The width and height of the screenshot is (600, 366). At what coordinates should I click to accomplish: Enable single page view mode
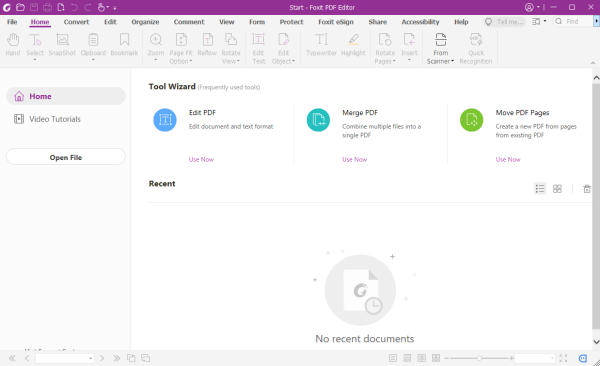pyautogui.click(x=393, y=358)
